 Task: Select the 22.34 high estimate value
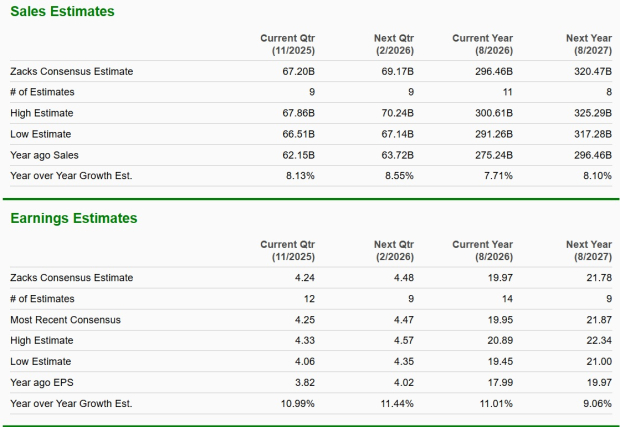tap(598, 341)
